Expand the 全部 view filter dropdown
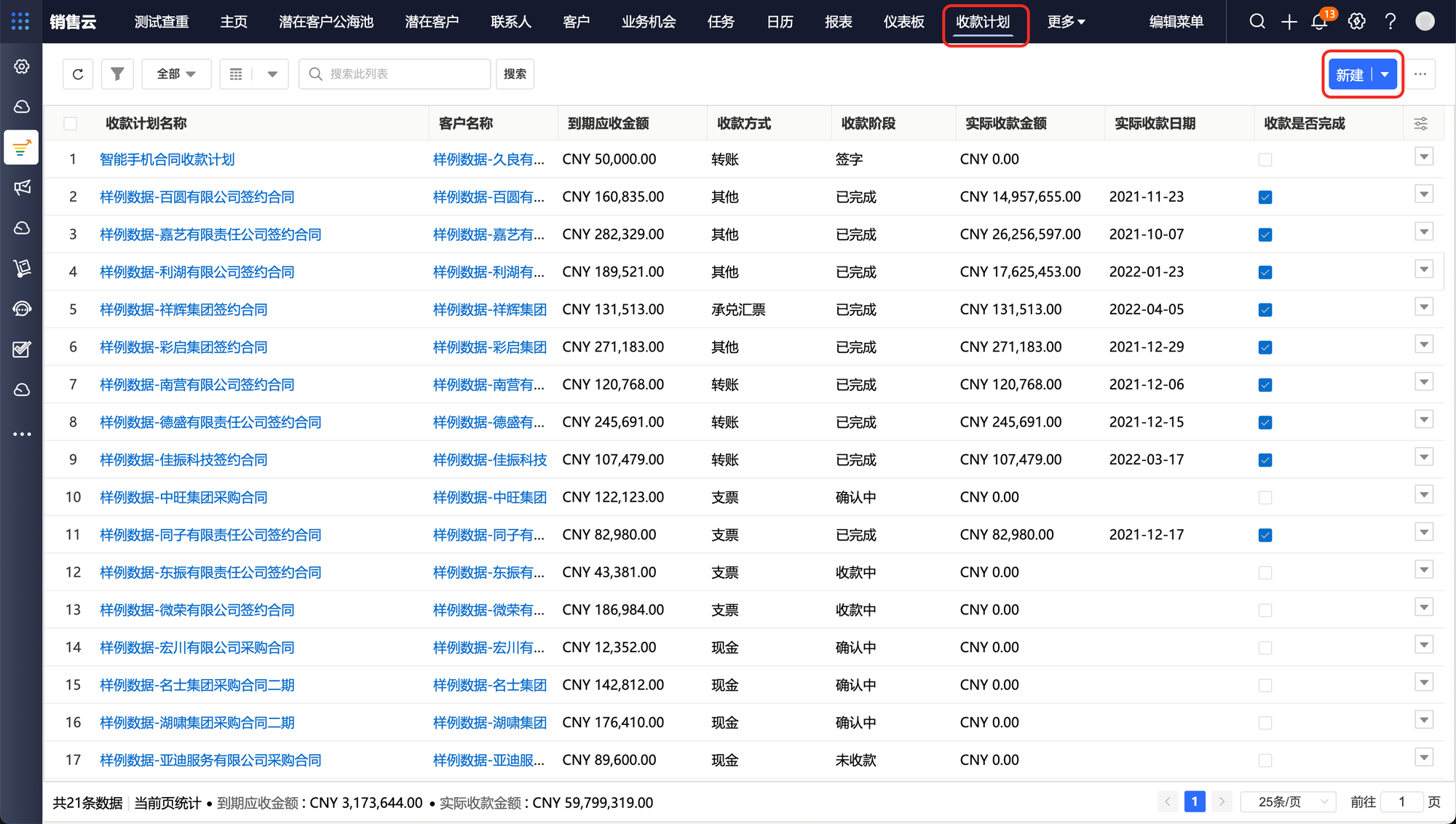The height and width of the screenshot is (824, 1456). [x=176, y=74]
